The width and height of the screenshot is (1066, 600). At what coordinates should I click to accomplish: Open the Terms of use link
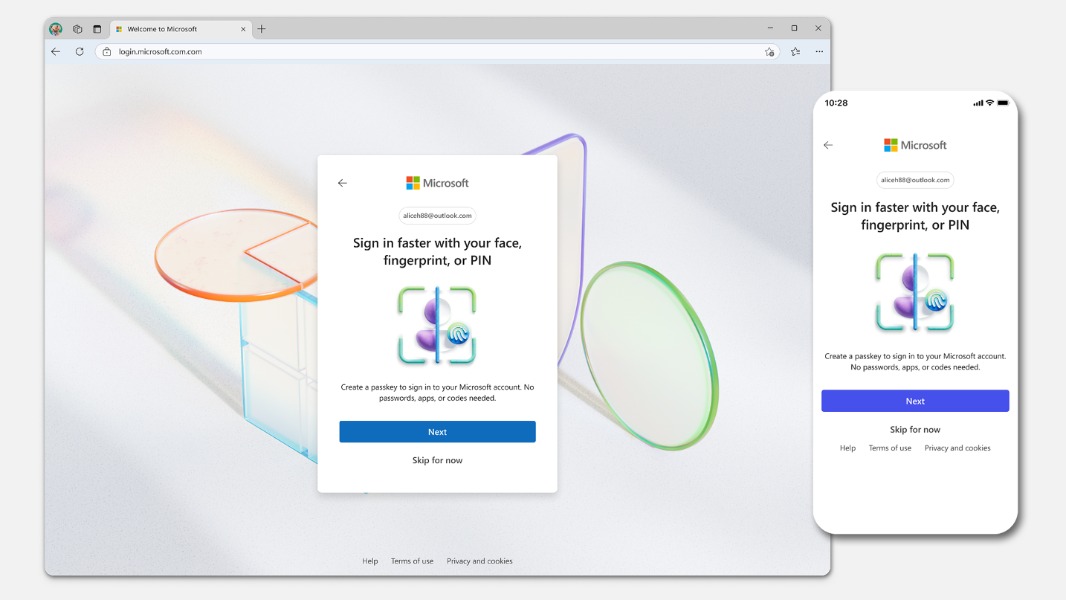click(412, 561)
